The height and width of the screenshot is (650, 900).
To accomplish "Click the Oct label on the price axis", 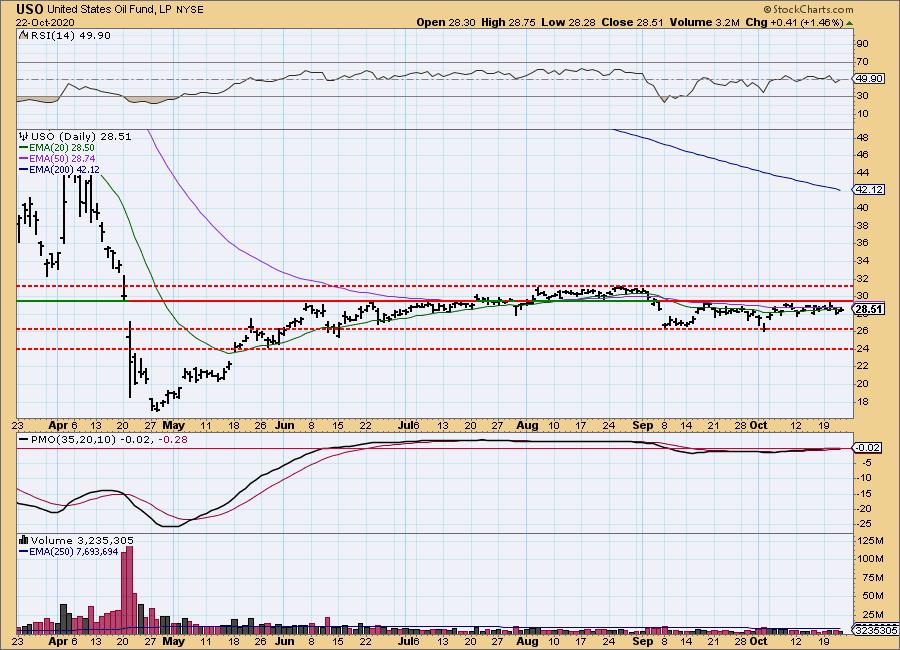I will tap(759, 425).
